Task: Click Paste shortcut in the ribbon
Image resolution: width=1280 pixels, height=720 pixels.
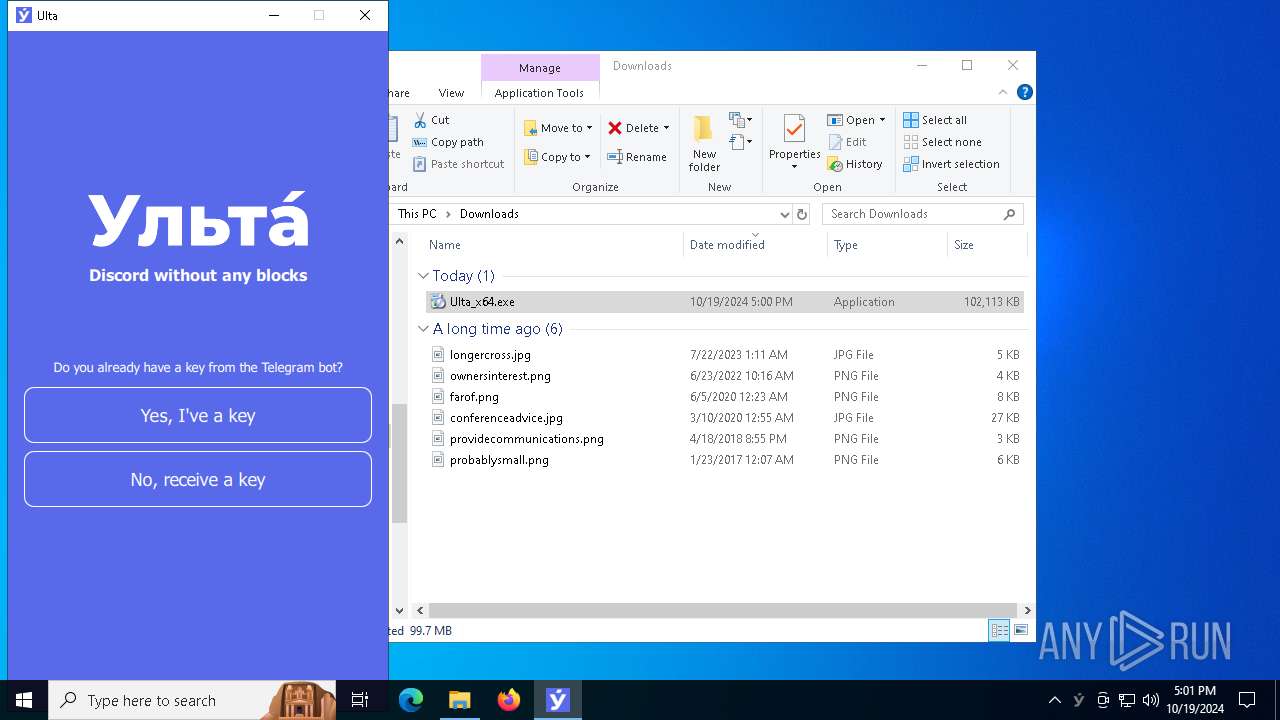Action: click(458, 164)
